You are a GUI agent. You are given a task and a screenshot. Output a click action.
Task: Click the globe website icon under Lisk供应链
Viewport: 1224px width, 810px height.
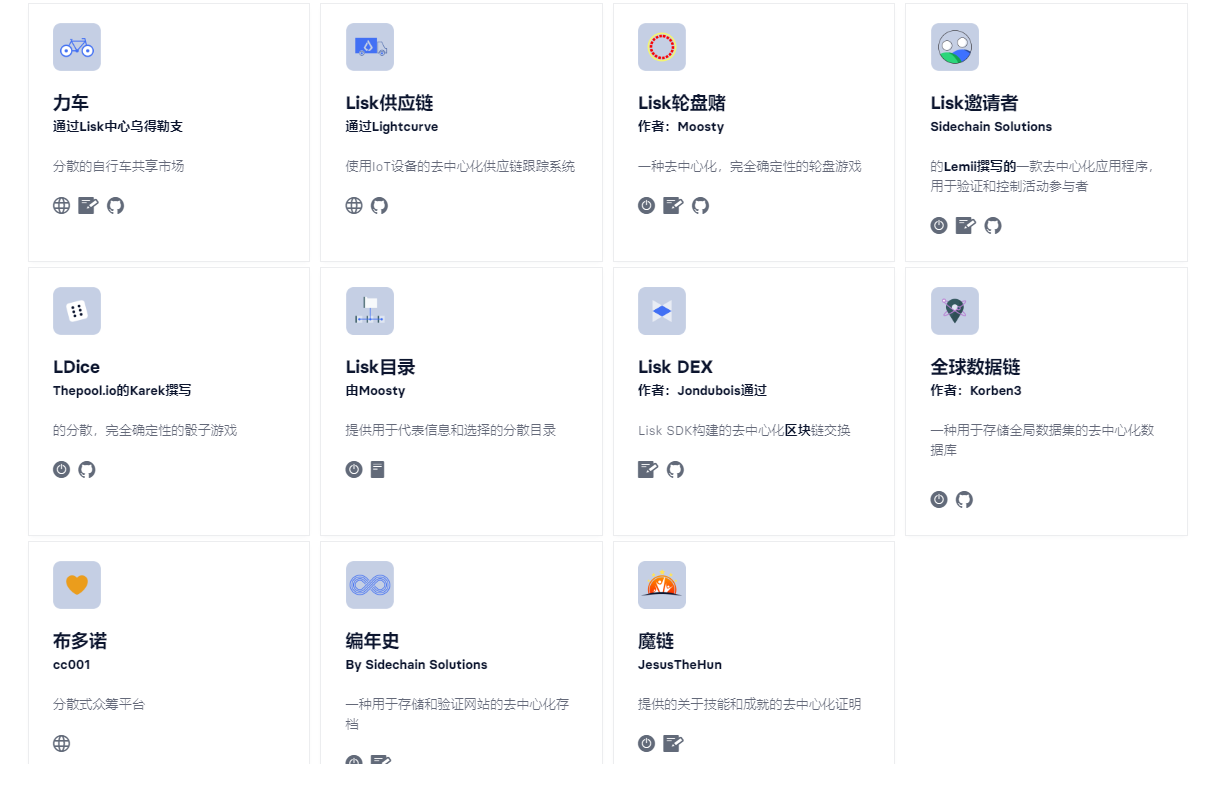click(x=354, y=206)
